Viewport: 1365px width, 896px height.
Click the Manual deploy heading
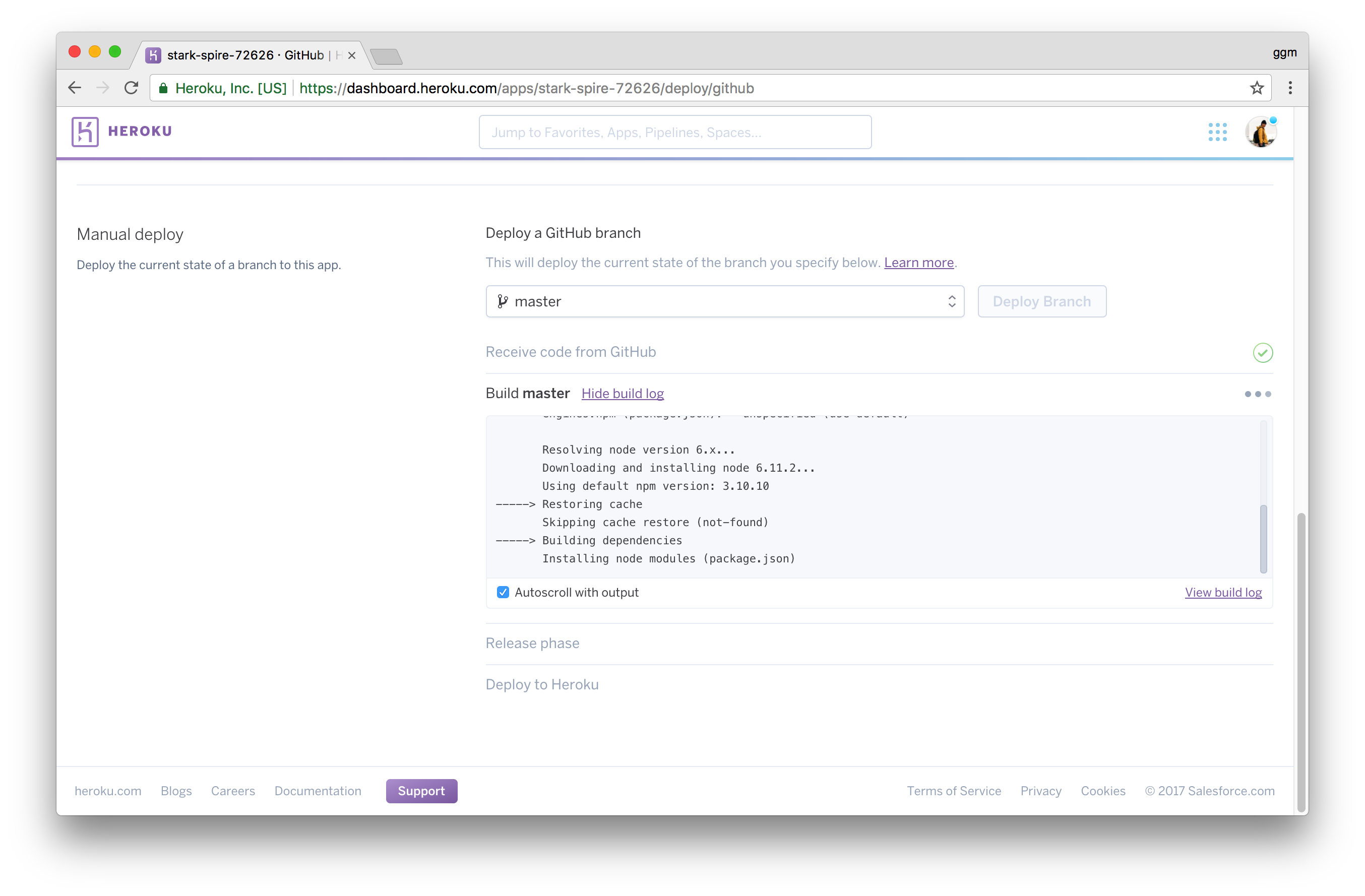click(130, 234)
